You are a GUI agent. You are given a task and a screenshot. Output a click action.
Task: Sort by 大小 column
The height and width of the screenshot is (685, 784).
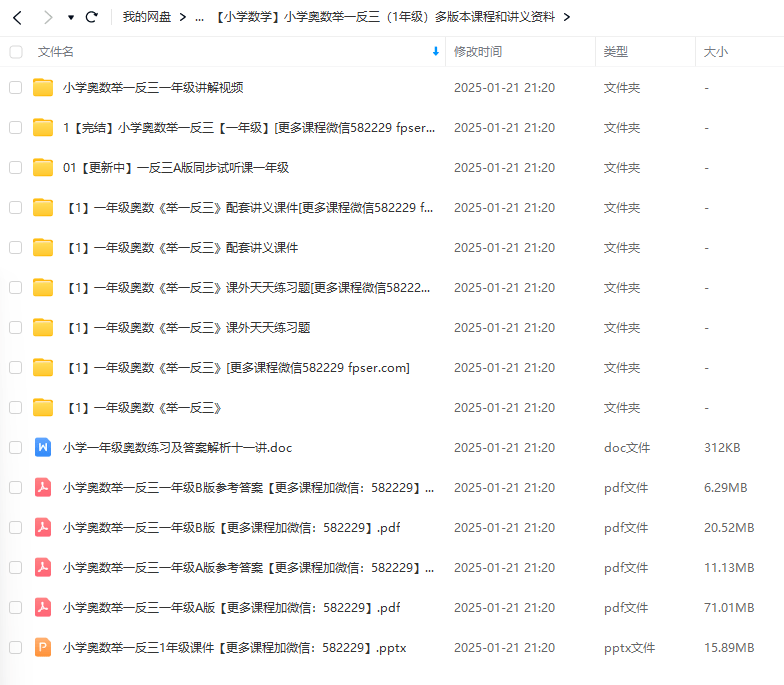point(716,52)
